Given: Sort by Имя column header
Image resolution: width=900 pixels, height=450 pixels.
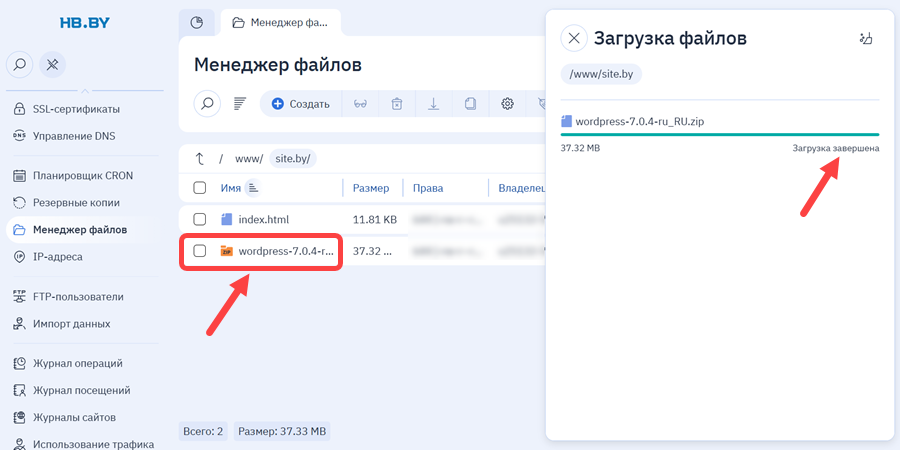Looking at the screenshot, I should point(231,188).
